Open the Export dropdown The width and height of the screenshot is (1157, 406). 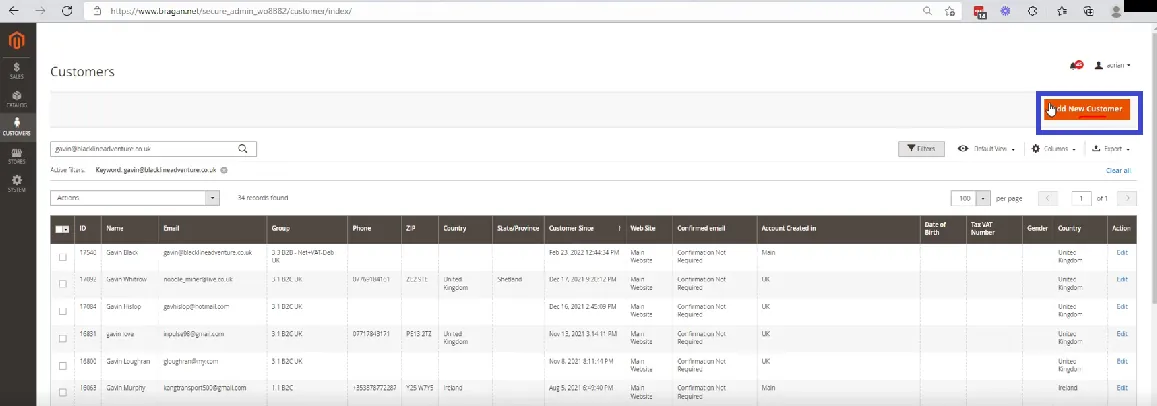(x=1111, y=149)
